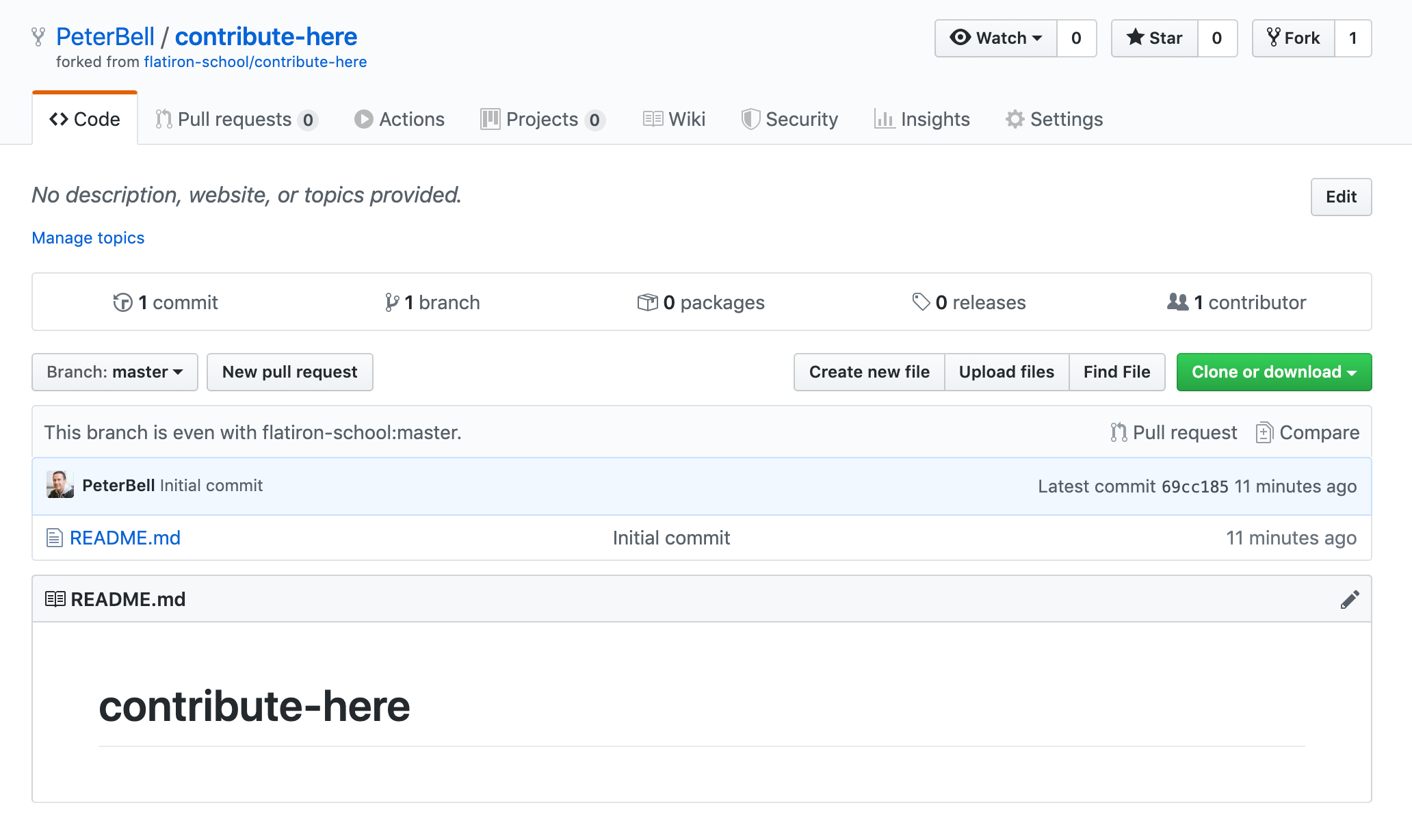This screenshot has height=840, width=1412.
Task: Click the Find File button
Action: click(1116, 372)
